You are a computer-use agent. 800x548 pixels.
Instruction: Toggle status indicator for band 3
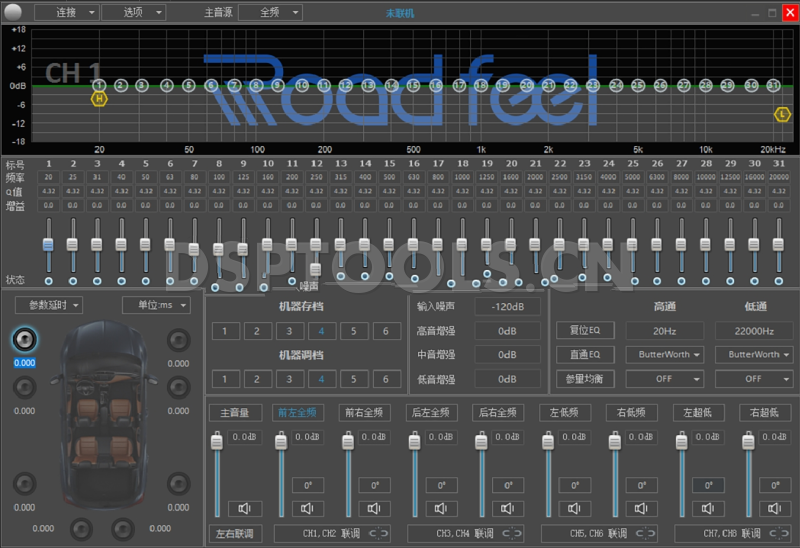[97, 281]
